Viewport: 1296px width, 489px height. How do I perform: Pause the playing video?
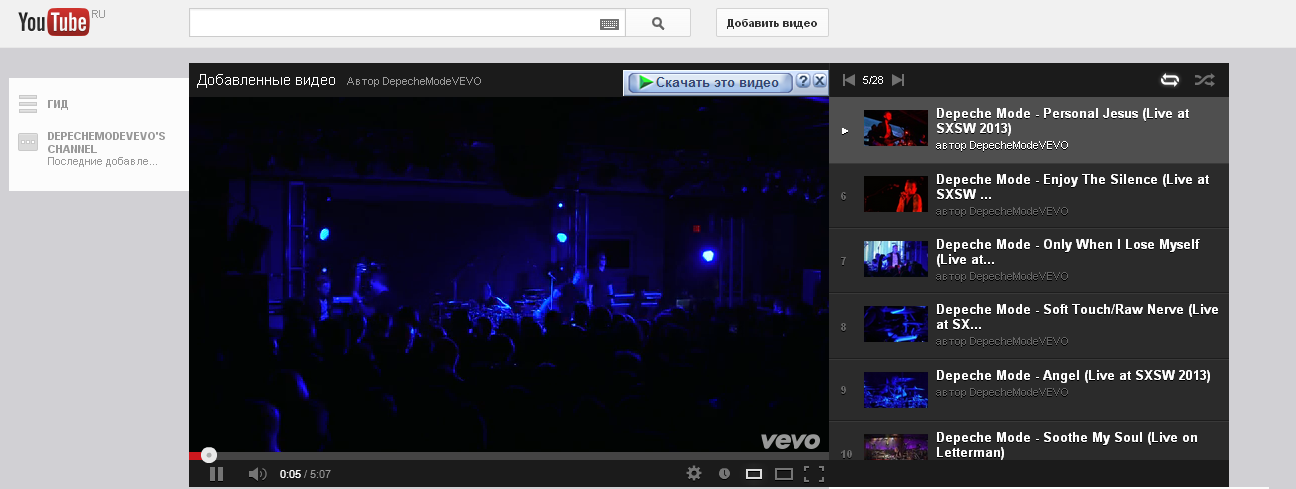tap(216, 474)
